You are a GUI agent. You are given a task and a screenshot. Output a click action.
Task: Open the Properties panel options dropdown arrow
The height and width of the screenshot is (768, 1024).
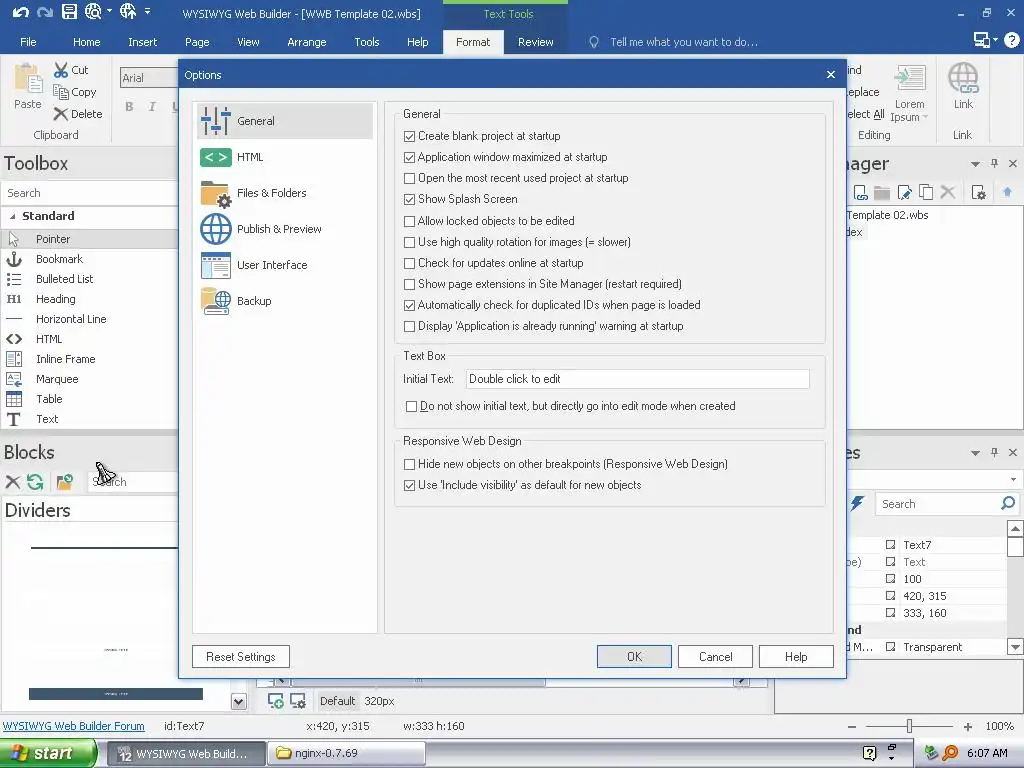coord(975,453)
